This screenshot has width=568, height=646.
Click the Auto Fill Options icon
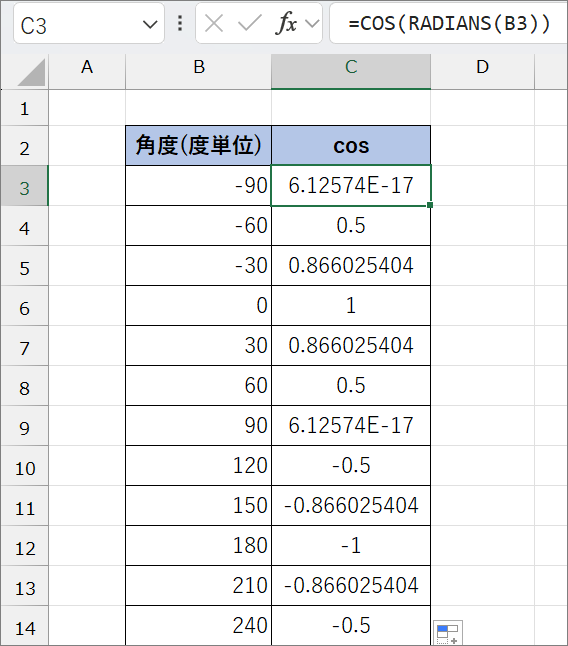[448, 633]
